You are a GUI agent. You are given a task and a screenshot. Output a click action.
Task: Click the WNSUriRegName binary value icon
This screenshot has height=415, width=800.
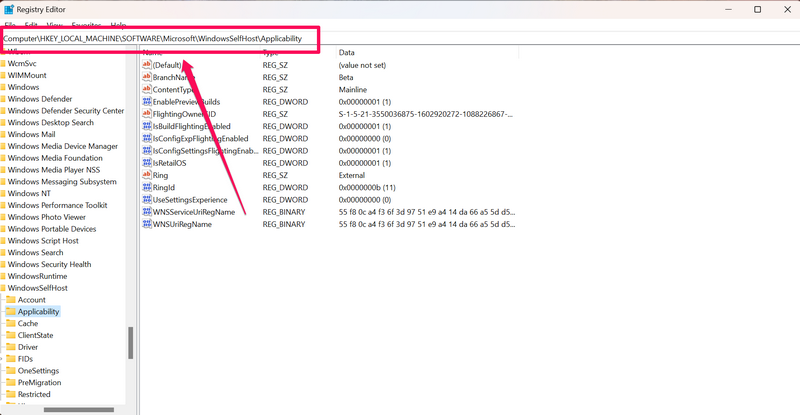[147, 224]
